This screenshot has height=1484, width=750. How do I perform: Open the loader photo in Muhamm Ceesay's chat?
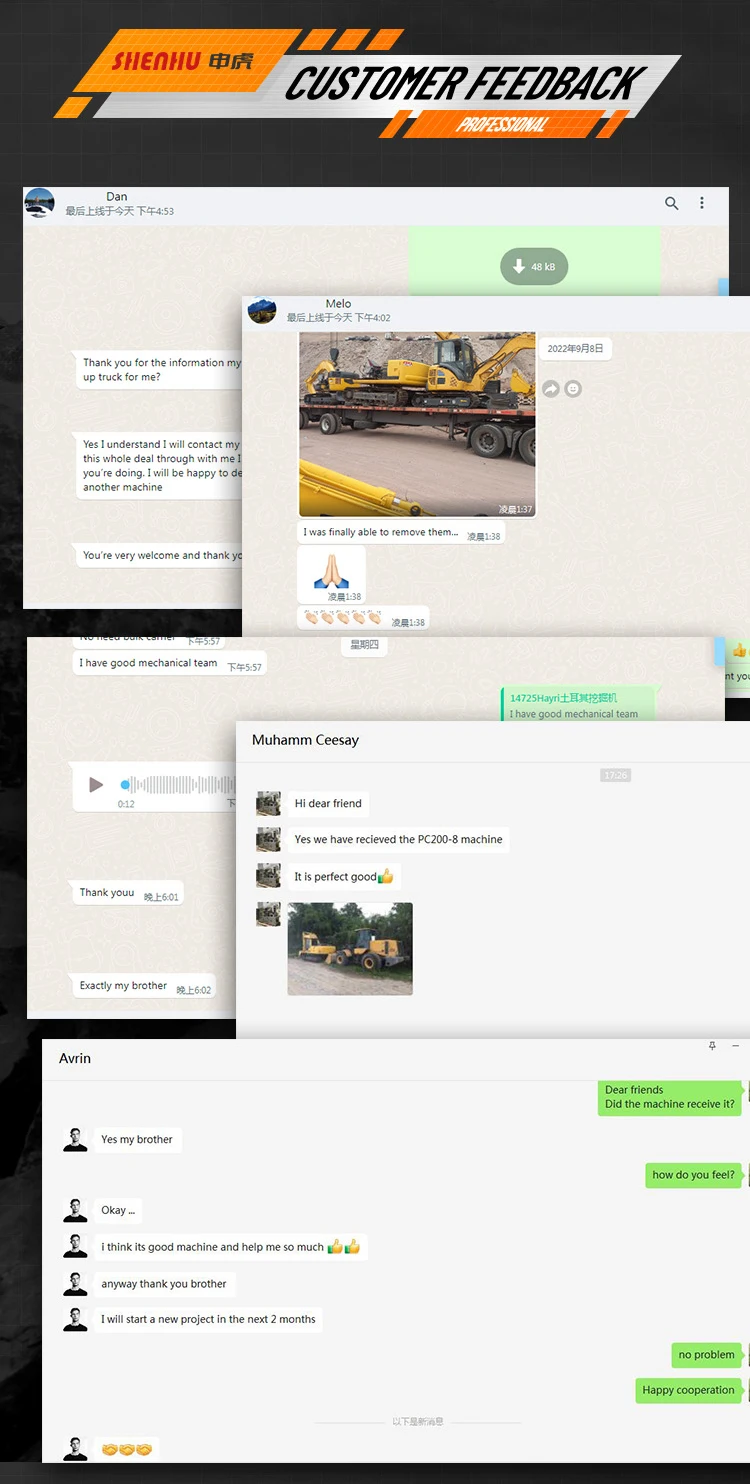coord(350,949)
